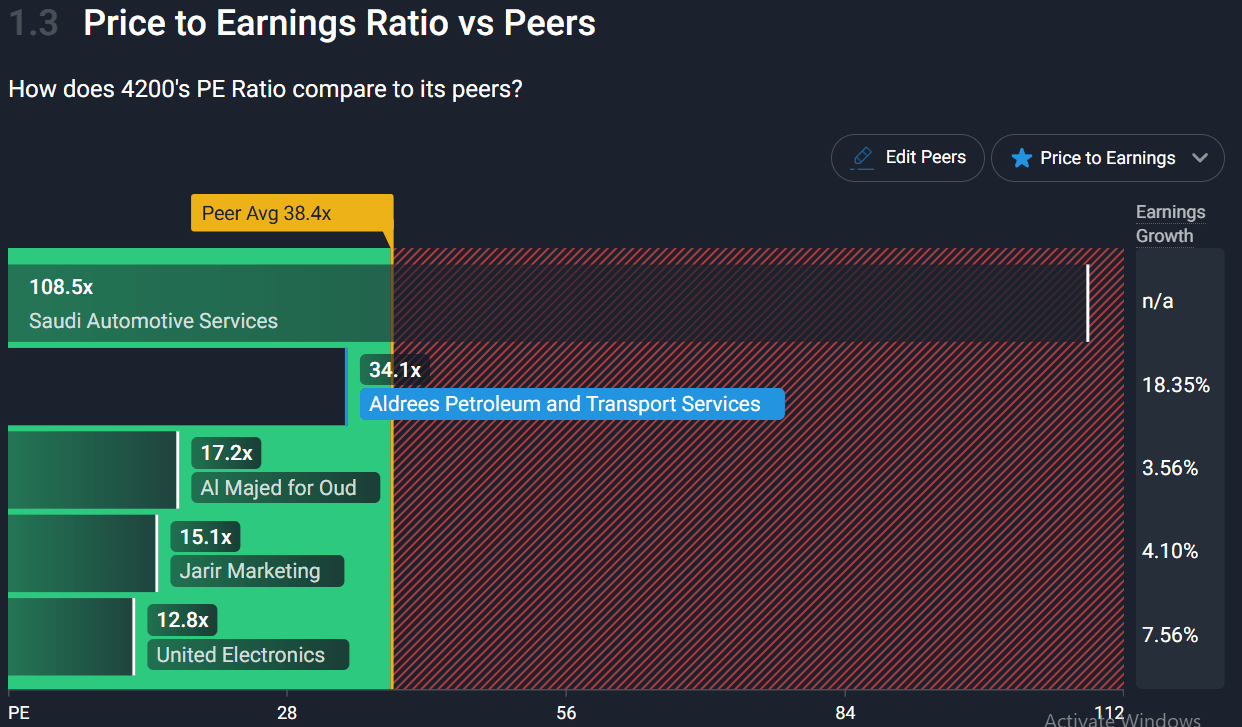
Task: Click the section number 1.3
Action: 33,23
